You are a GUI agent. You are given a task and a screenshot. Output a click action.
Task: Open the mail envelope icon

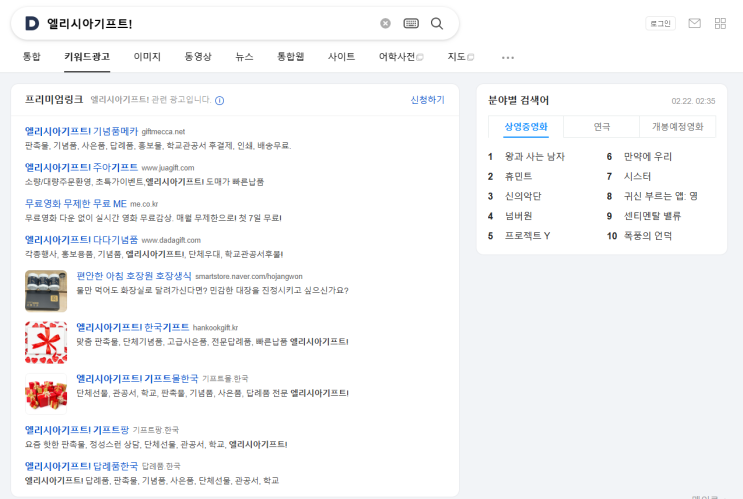[695, 23]
